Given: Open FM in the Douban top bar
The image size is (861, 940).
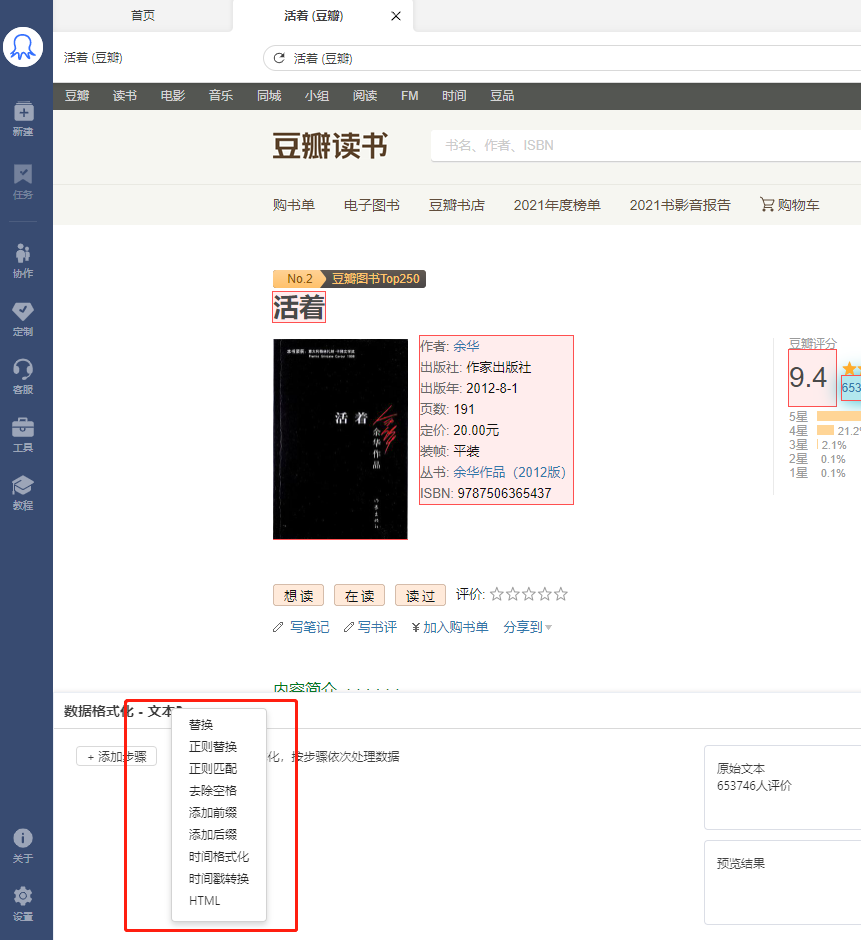Looking at the screenshot, I should 410,96.
